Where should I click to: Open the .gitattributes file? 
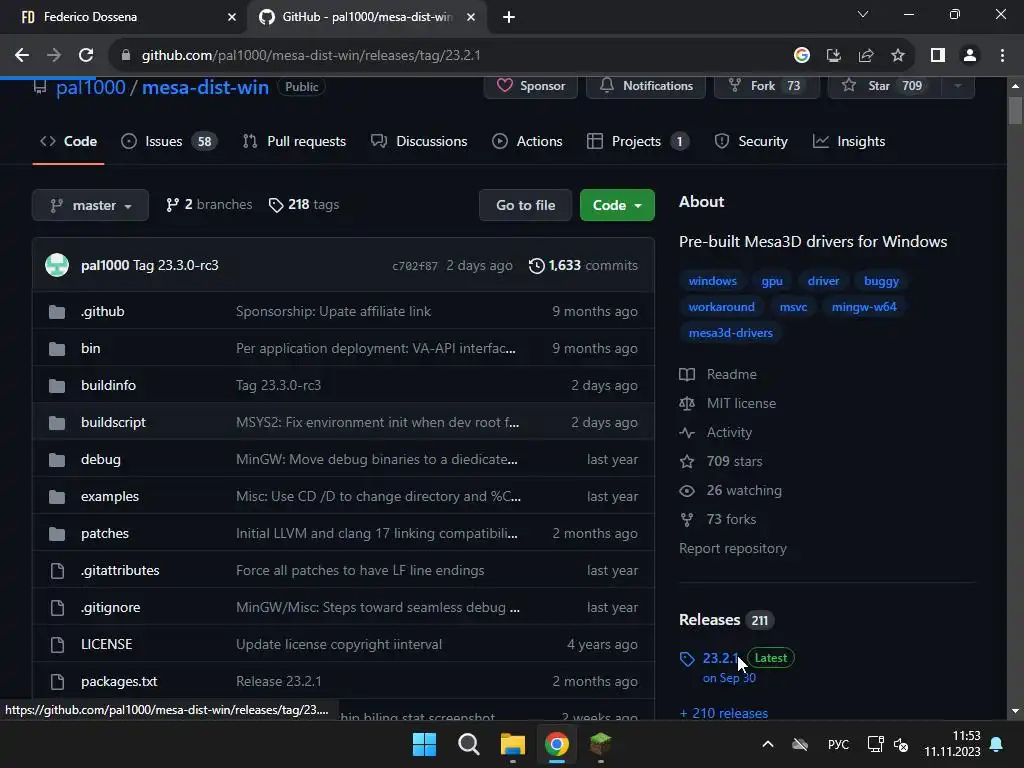pos(120,570)
